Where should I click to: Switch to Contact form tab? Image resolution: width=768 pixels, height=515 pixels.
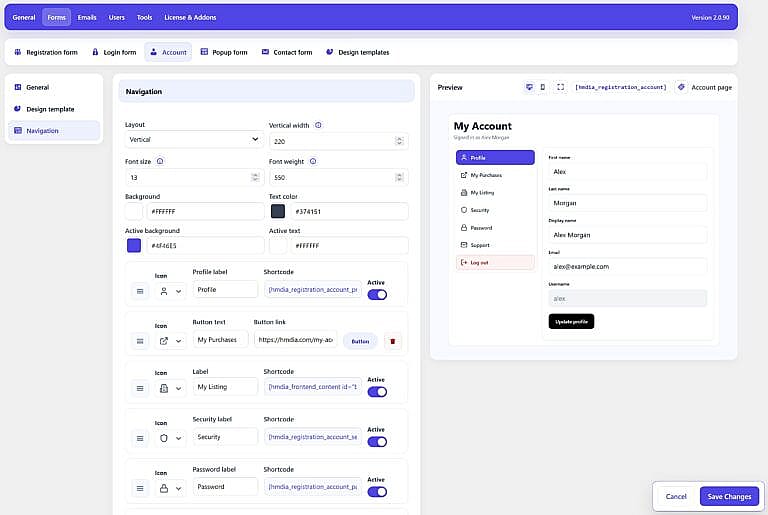click(287, 52)
